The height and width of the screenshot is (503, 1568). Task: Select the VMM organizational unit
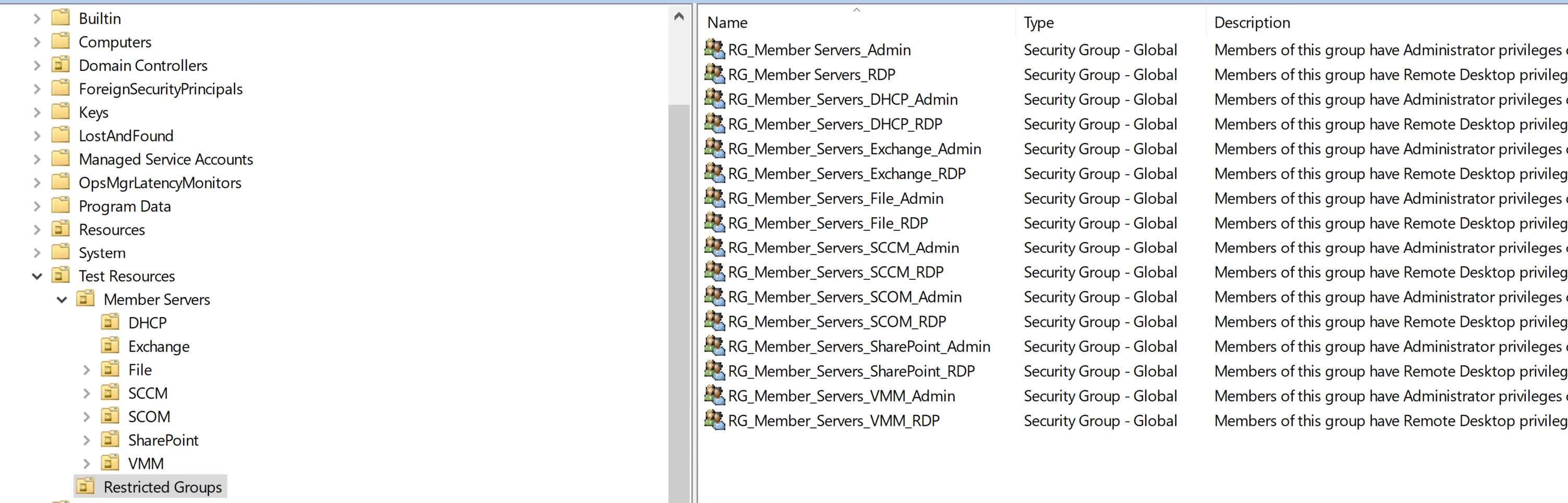tap(145, 463)
